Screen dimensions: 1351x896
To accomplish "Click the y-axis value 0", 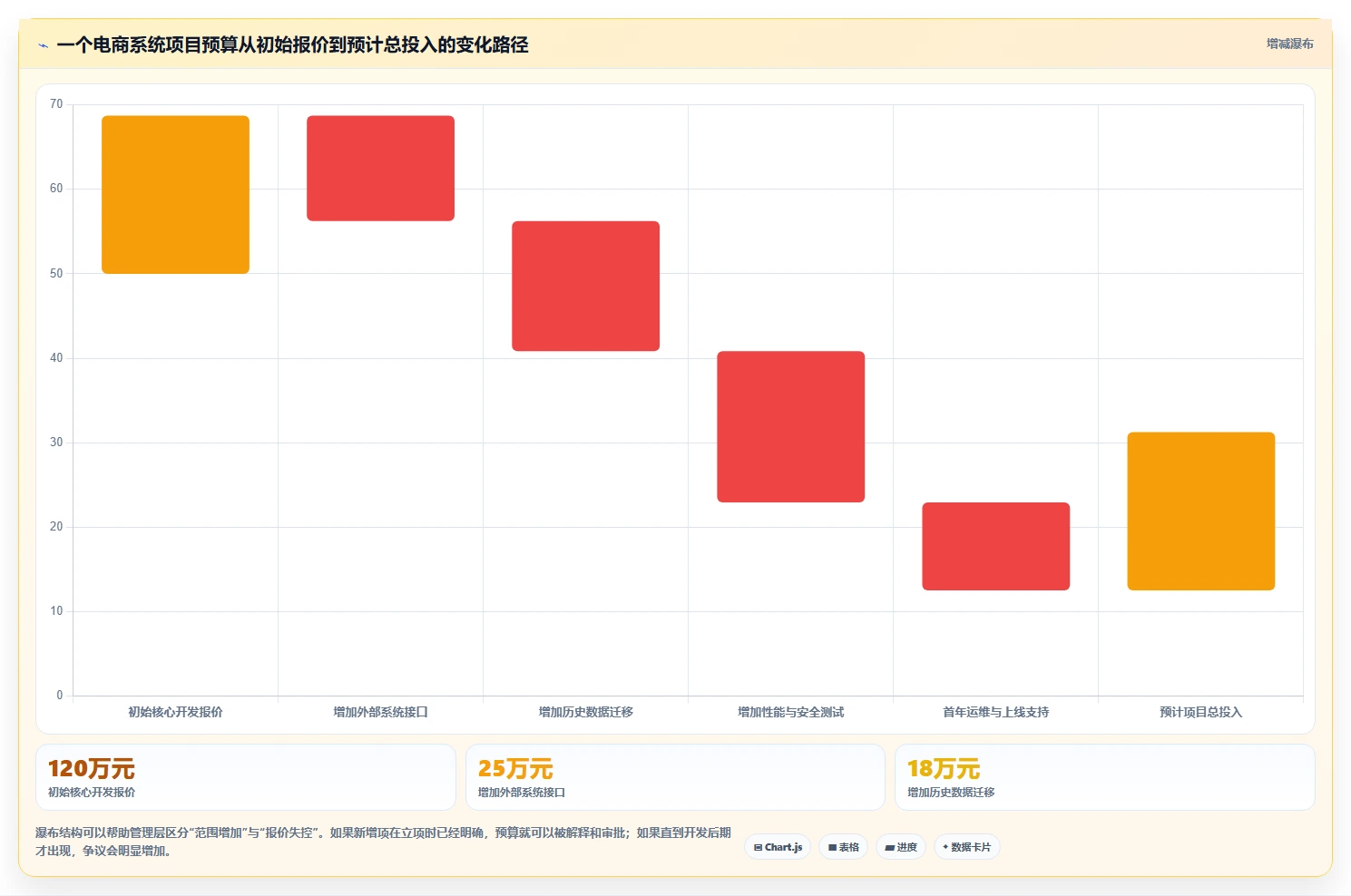I will click(x=60, y=695).
